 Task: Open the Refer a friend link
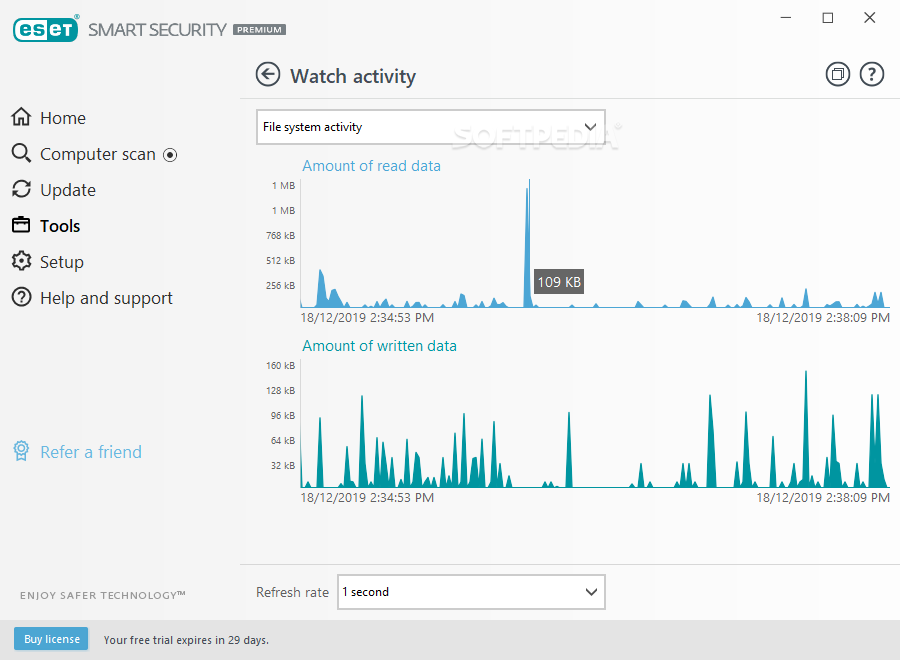pyautogui.click(x=91, y=452)
